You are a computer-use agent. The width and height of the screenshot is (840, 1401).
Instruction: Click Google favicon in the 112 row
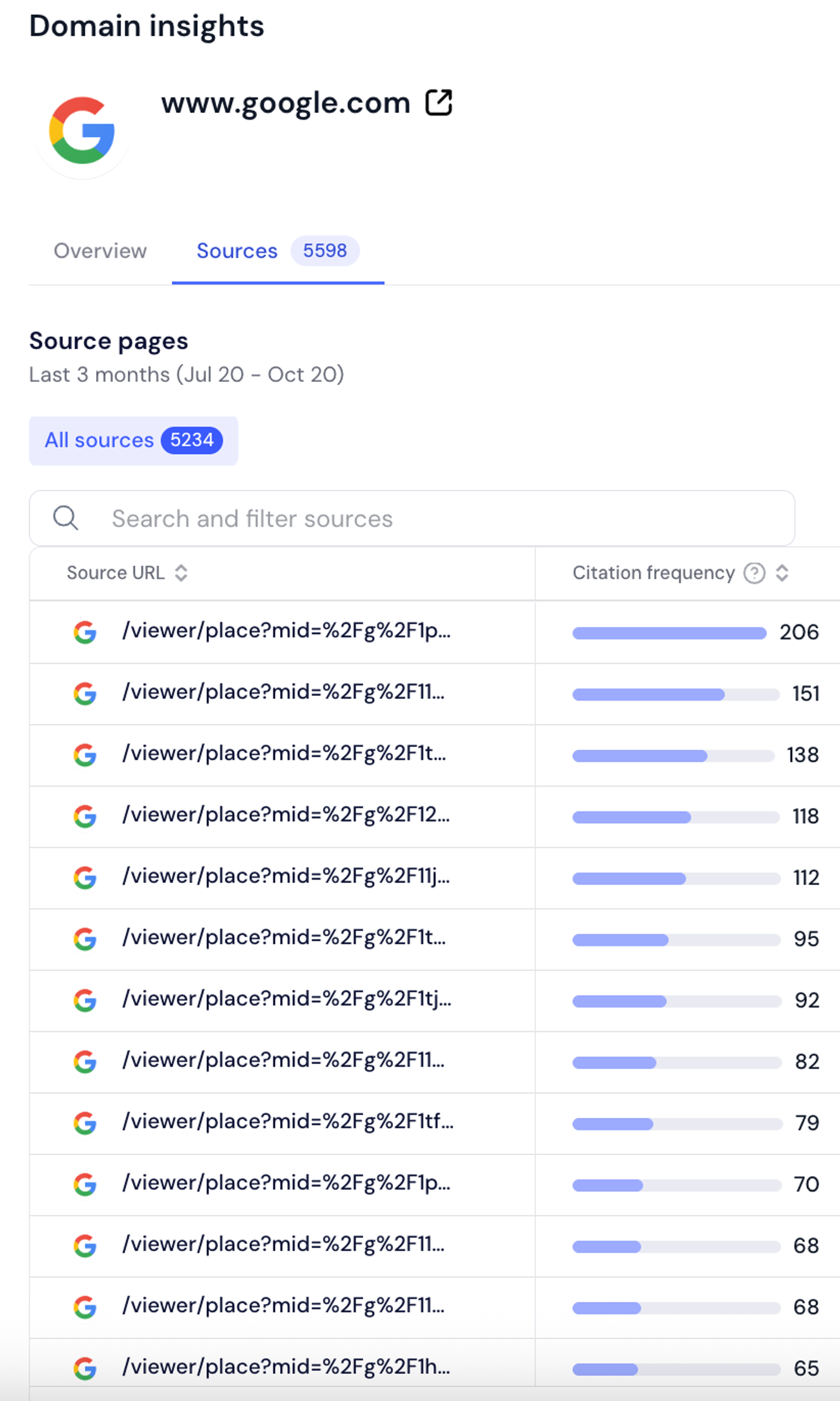coord(85,877)
